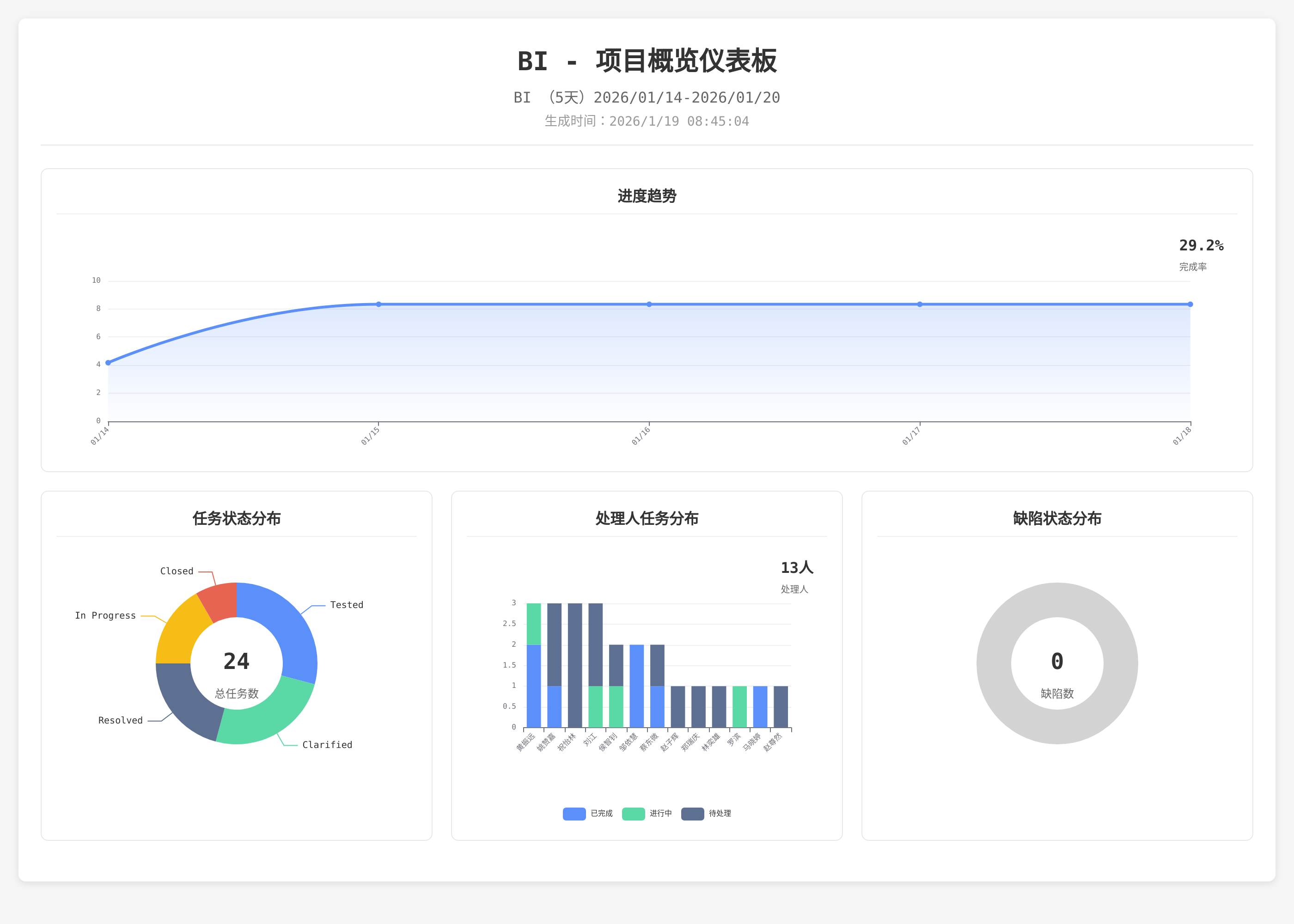Click the '任务状态分布' section heading
This screenshot has height=924, width=1294.
click(x=237, y=518)
